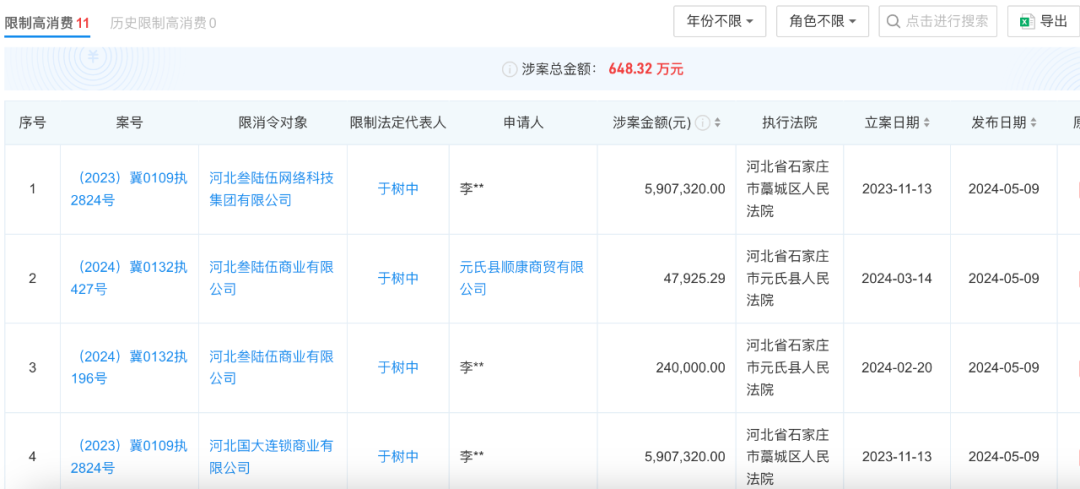
Task: Sort table by 立案日期 arrows
Action: 926,123
